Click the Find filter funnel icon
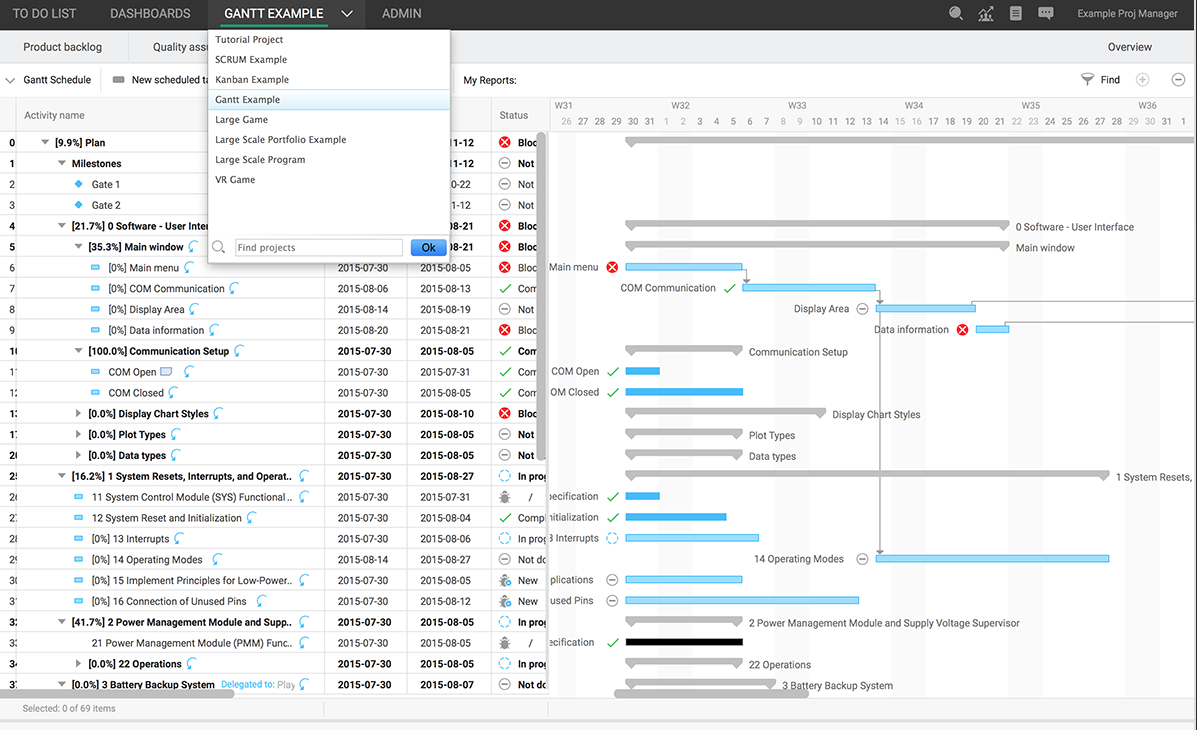This screenshot has height=730, width=1197. pyautogui.click(x=1087, y=79)
